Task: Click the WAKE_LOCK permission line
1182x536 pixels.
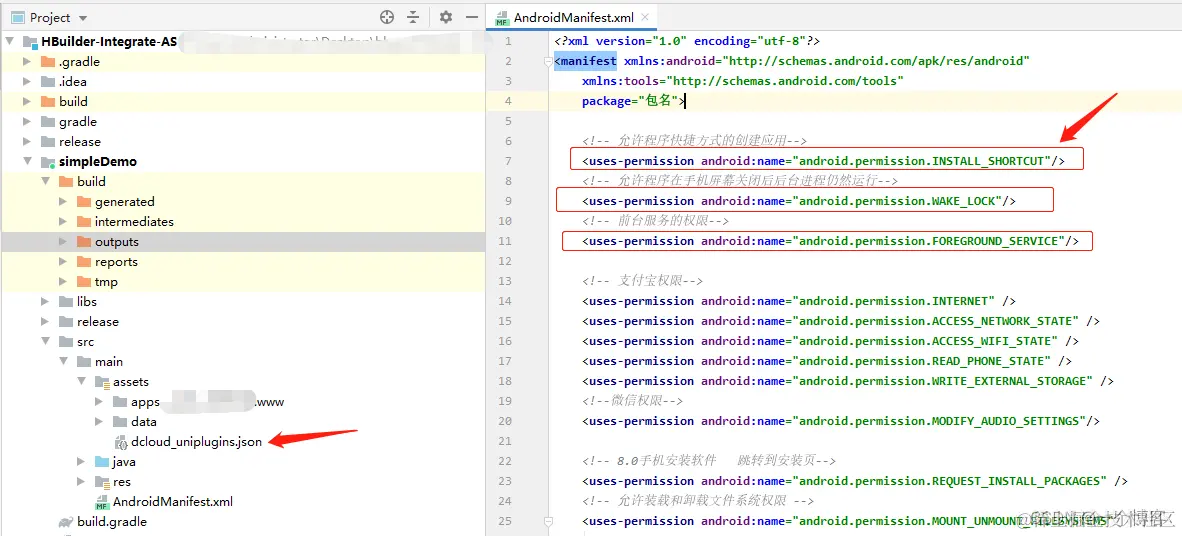Action: pos(799,201)
